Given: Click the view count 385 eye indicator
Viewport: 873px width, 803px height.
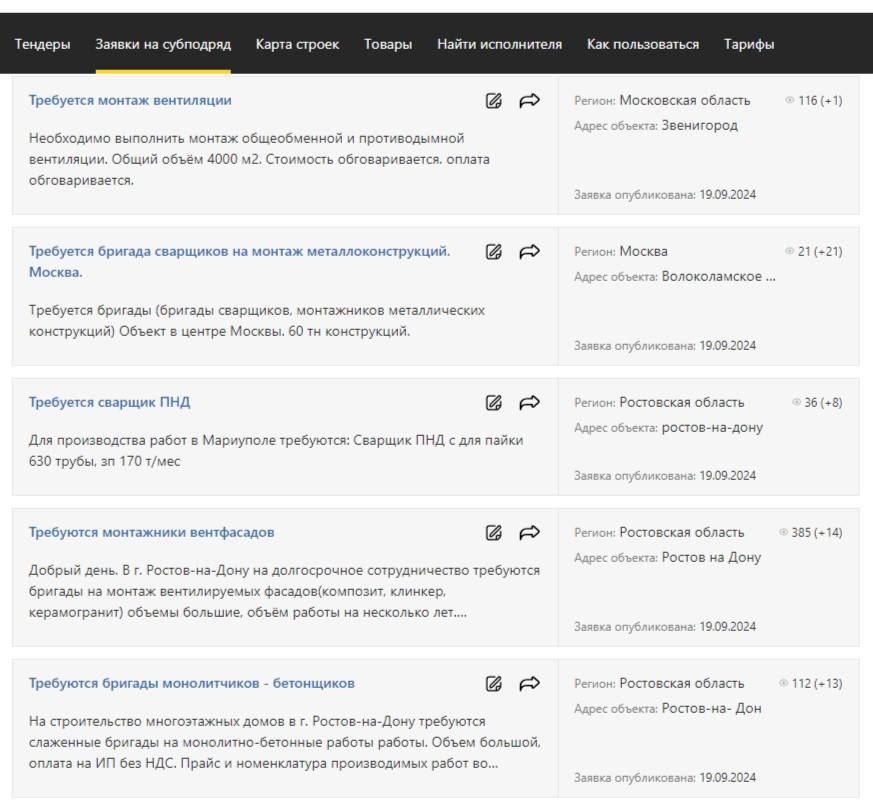Looking at the screenshot, I should coord(784,533).
